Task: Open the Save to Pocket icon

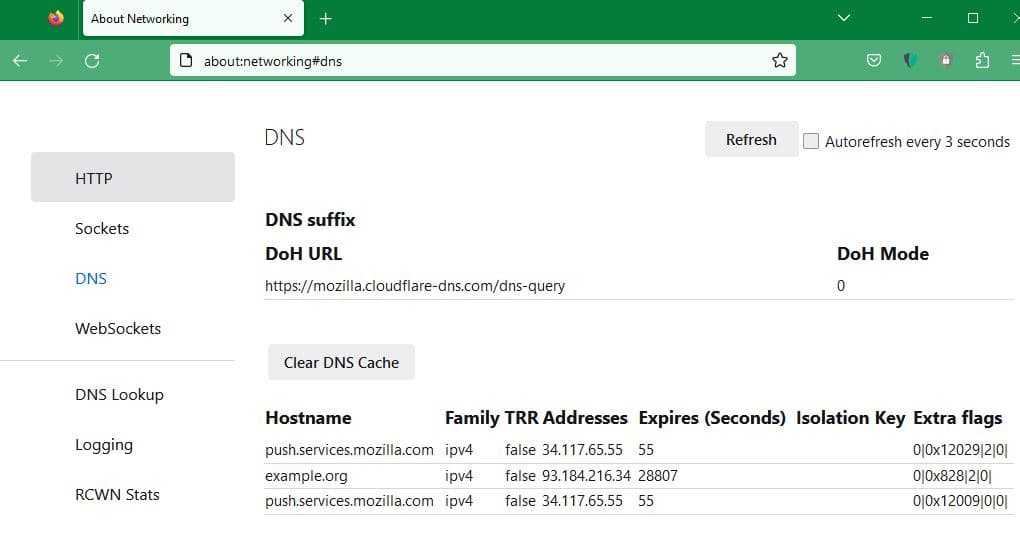Action: click(x=874, y=61)
